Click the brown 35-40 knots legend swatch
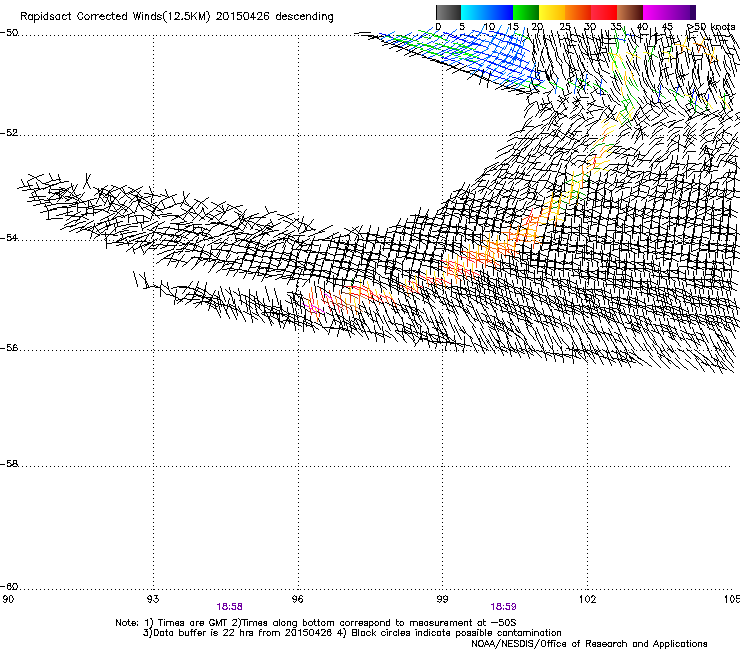This screenshot has height=650, width=740. pyautogui.click(x=630, y=12)
